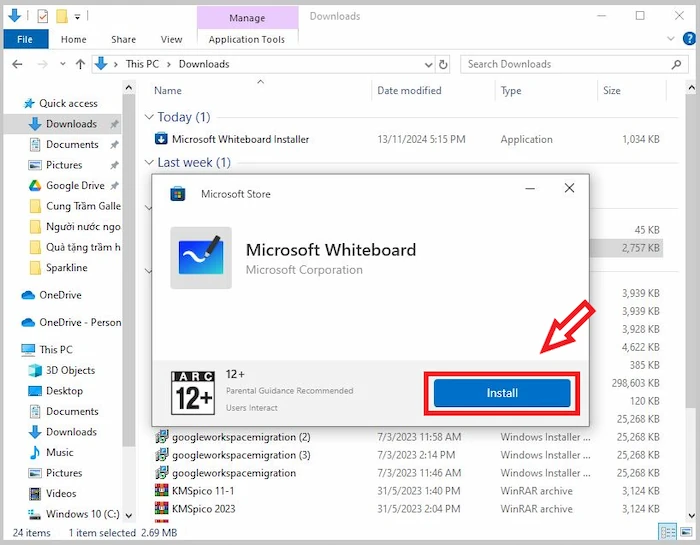Click the IARC 12+ rating badge
This screenshot has width=700, height=545.
(x=193, y=393)
